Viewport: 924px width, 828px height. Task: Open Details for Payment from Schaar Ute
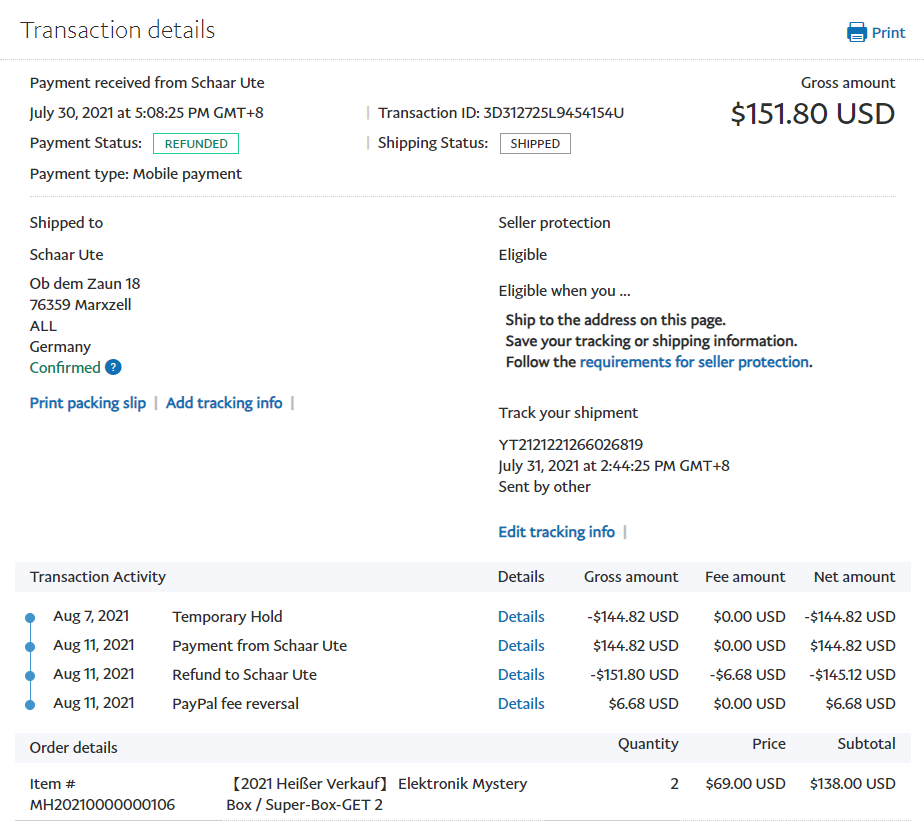(521, 646)
